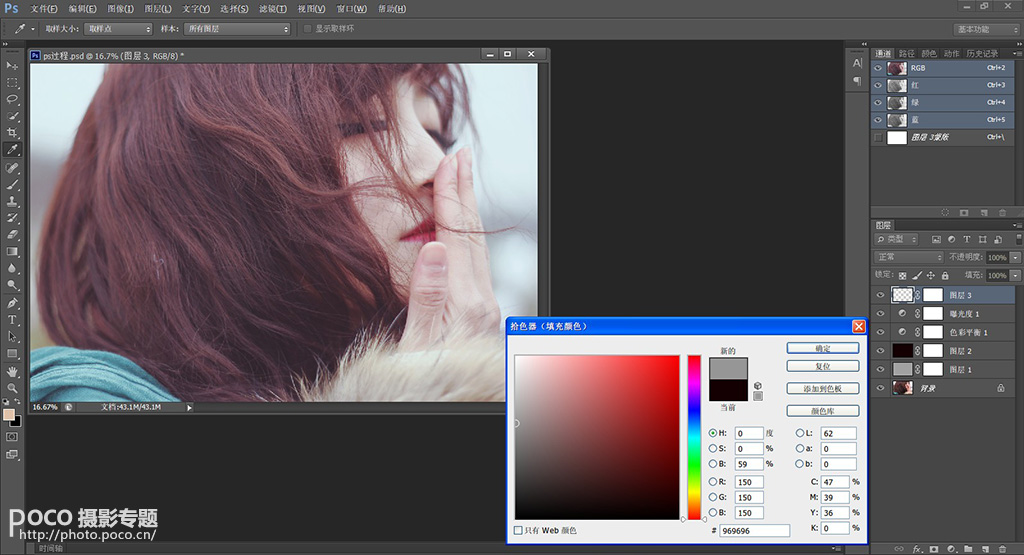Click the 颜色库 button
Image resolution: width=1024 pixels, height=555 pixels.
pos(823,411)
